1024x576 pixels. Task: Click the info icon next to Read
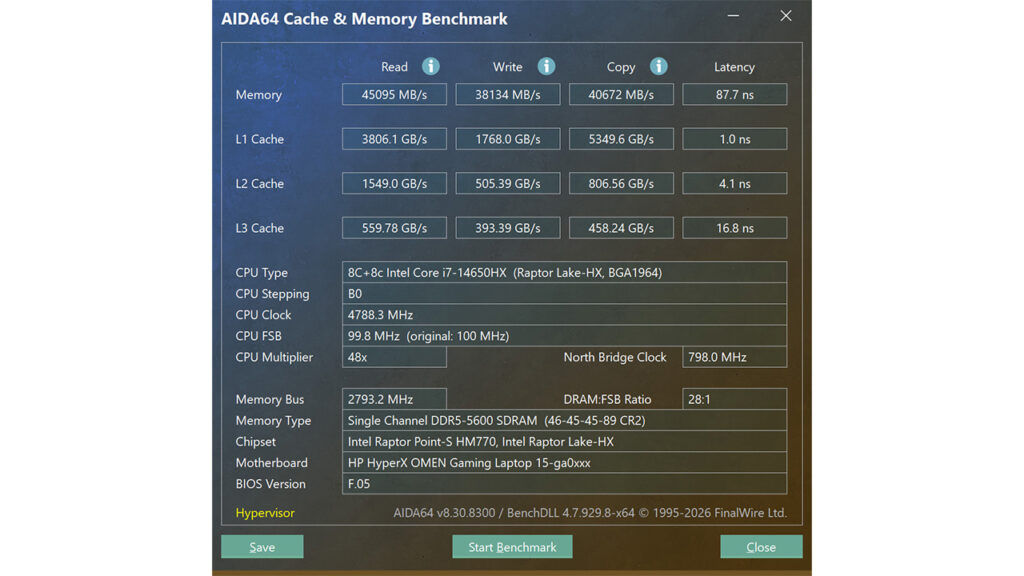pyautogui.click(x=430, y=66)
